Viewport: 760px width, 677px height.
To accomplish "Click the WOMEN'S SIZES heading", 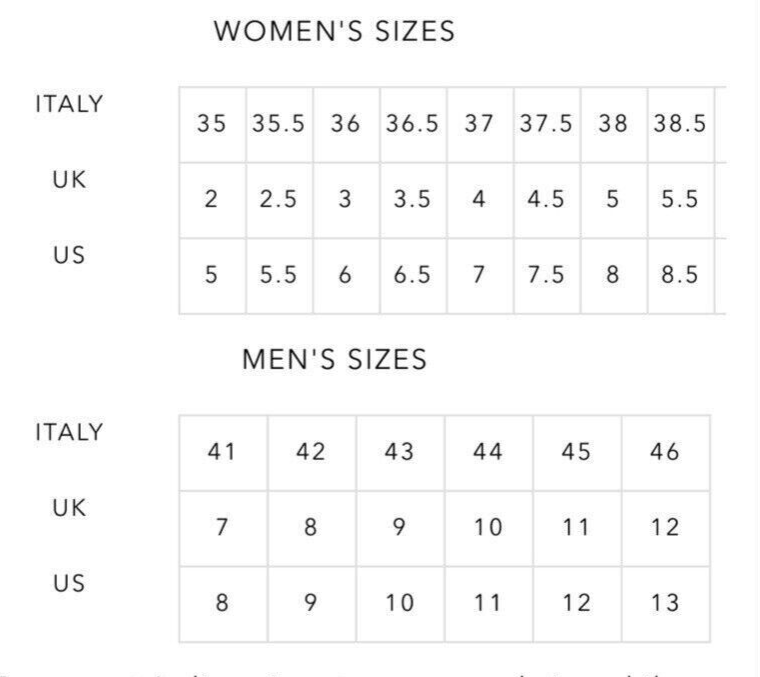I will coord(334,31).
